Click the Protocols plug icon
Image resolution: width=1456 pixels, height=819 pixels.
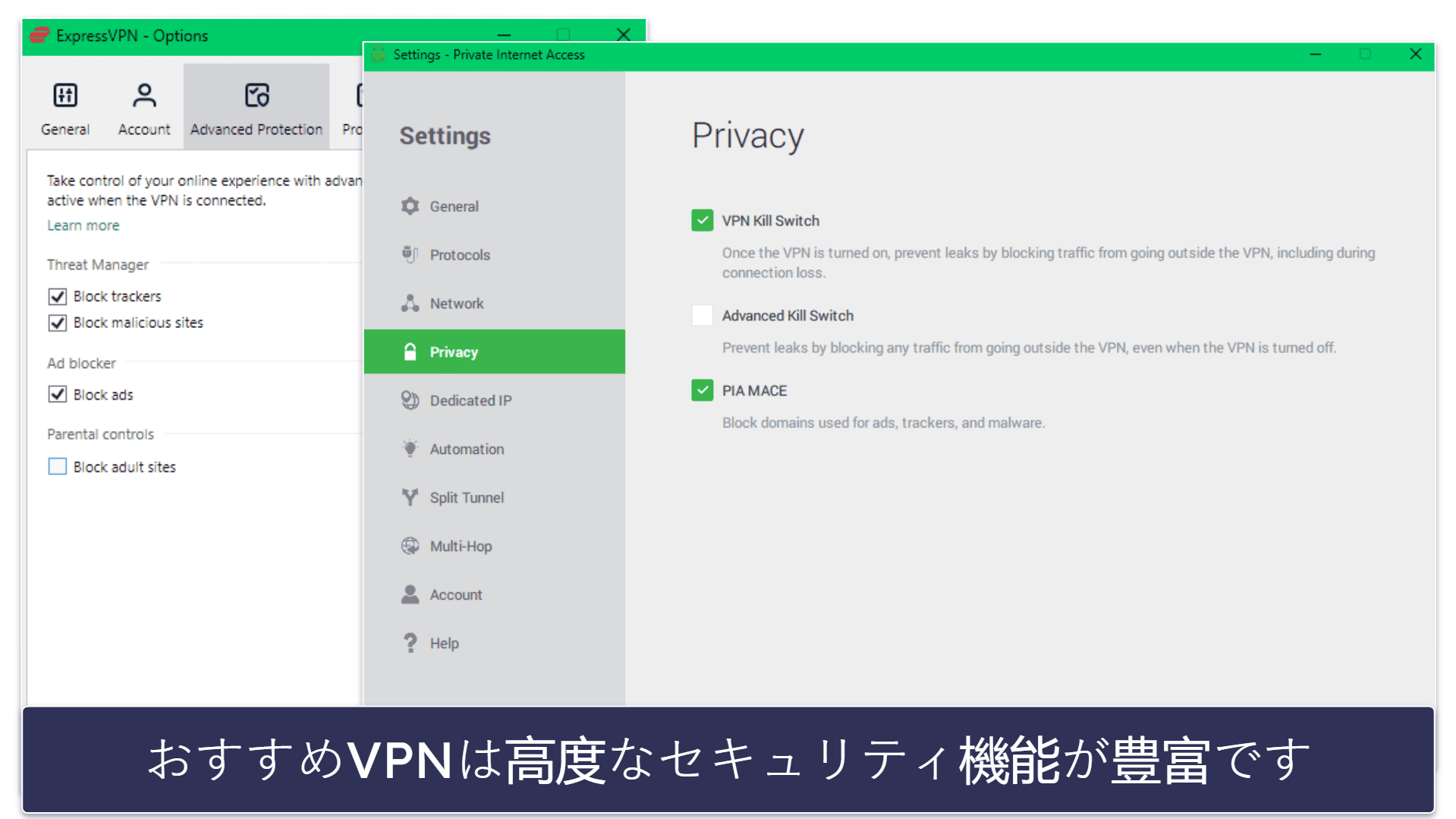pyautogui.click(x=410, y=254)
